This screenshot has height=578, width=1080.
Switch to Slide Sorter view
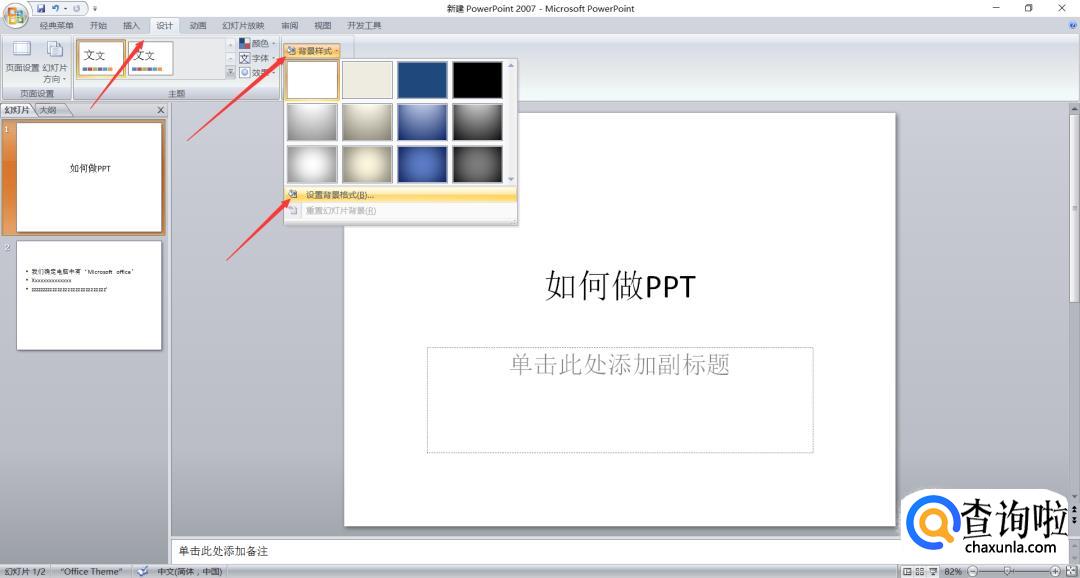coord(920,572)
